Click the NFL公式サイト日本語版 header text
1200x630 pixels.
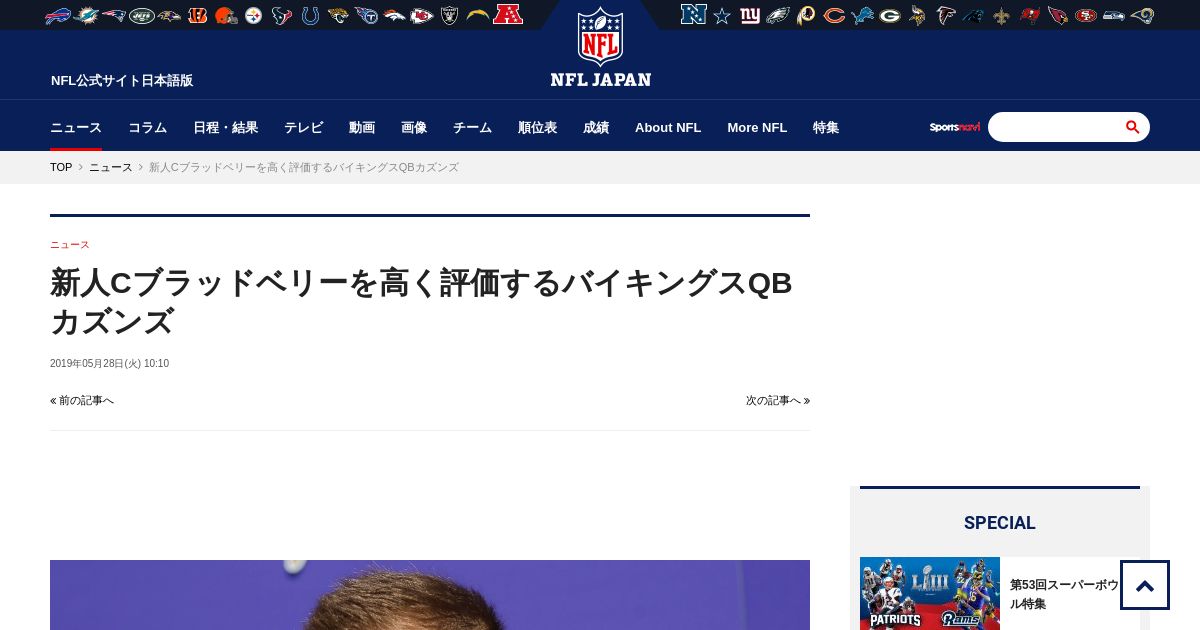(122, 81)
